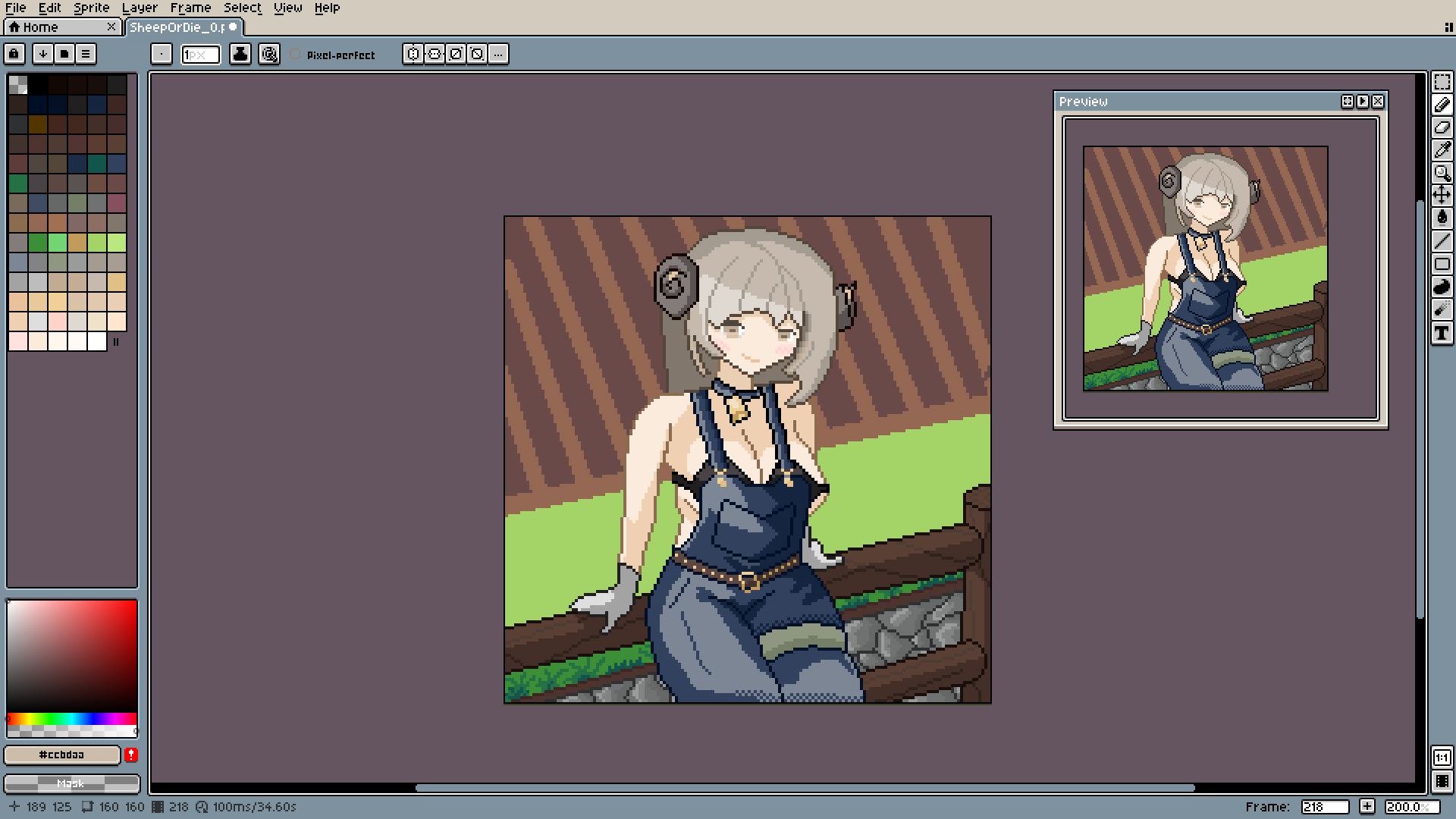Expand more symmetry options ellipsis button
Screen dimensions: 1456x819
(498, 54)
